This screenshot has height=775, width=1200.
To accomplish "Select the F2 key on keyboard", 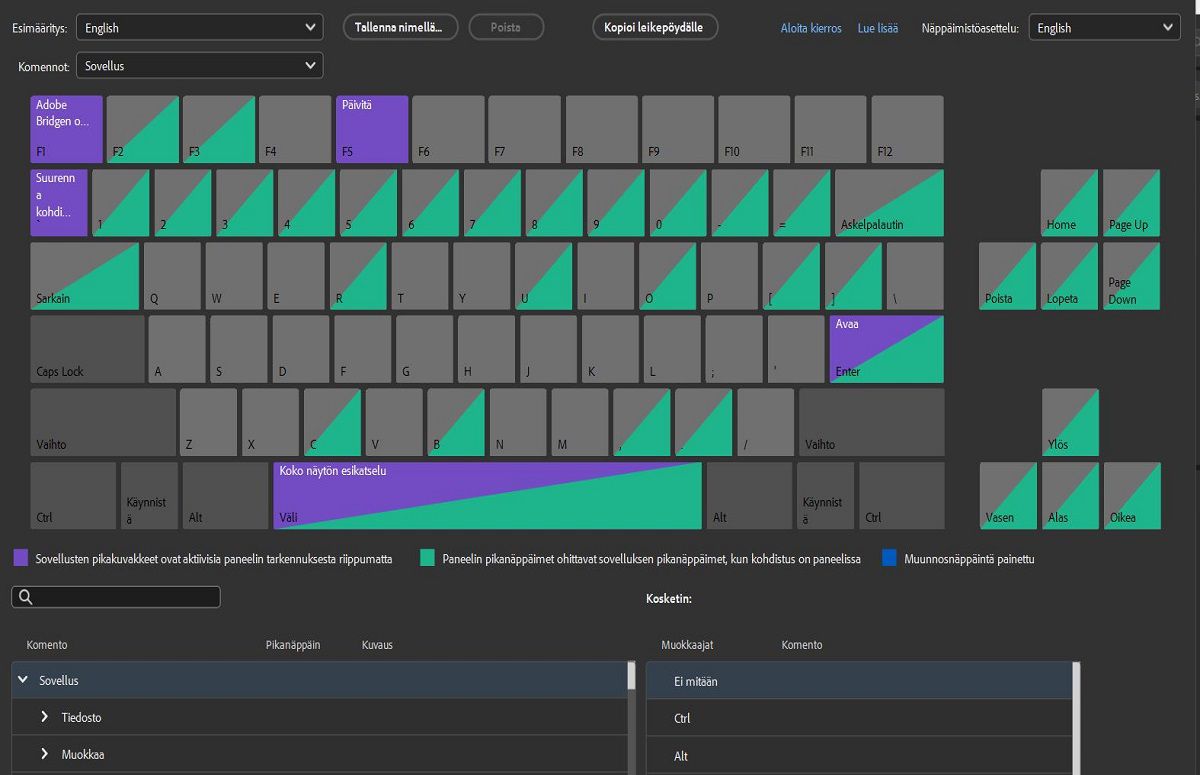I will click(143, 129).
